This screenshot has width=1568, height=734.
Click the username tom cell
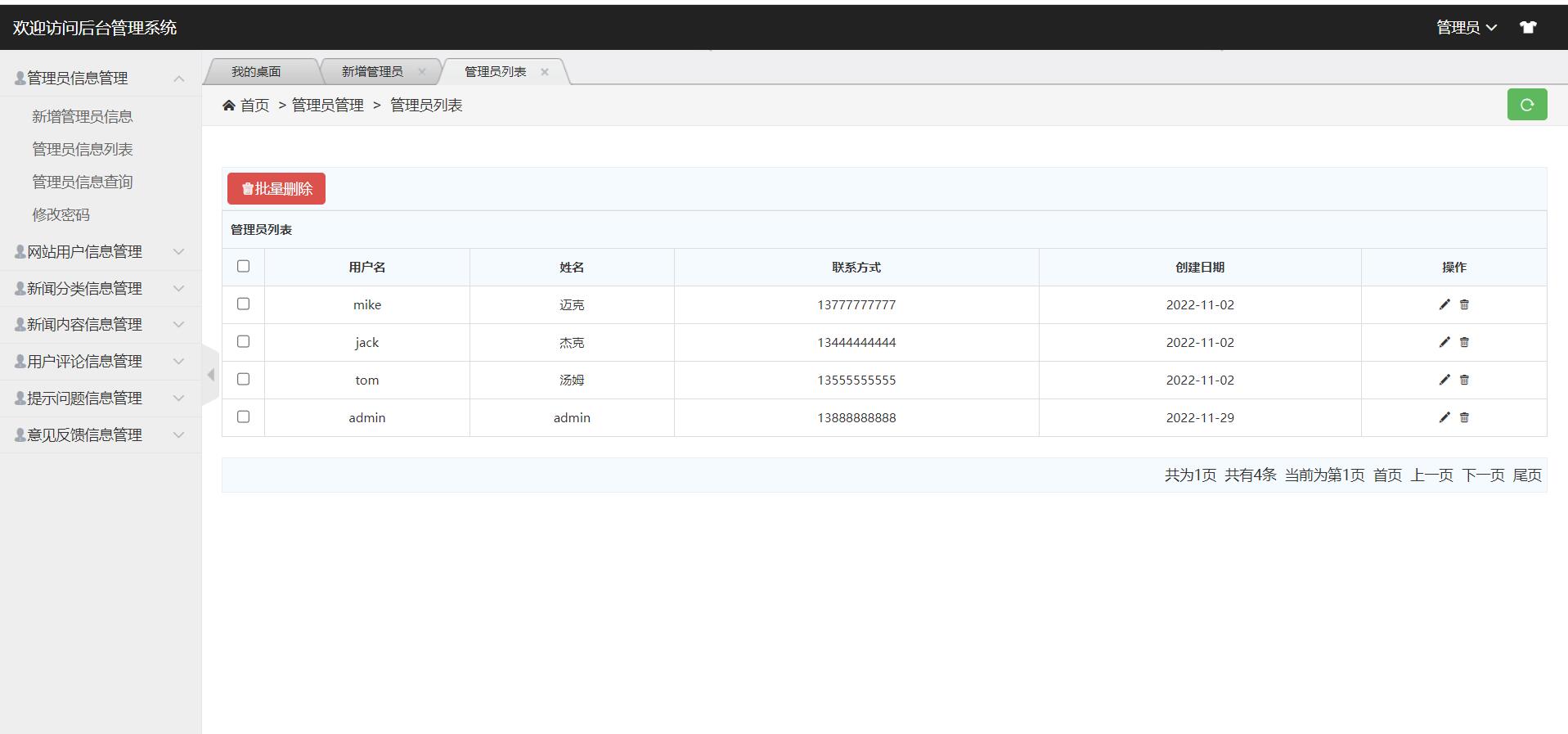click(x=366, y=380)
